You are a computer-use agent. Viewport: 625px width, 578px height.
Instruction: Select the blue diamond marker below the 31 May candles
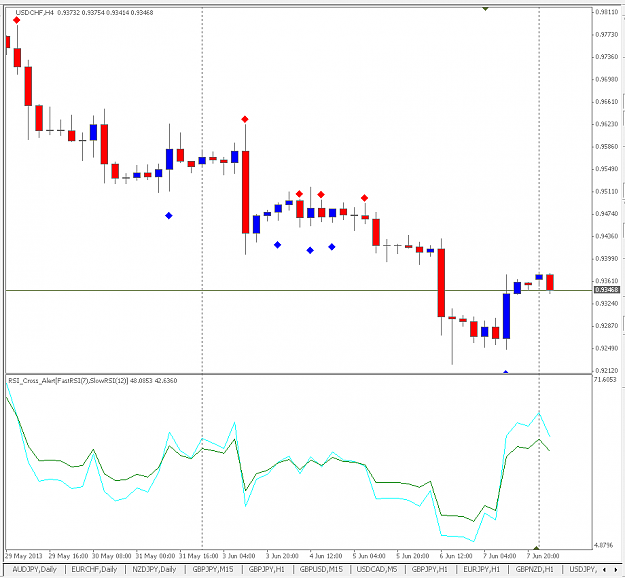169,216
